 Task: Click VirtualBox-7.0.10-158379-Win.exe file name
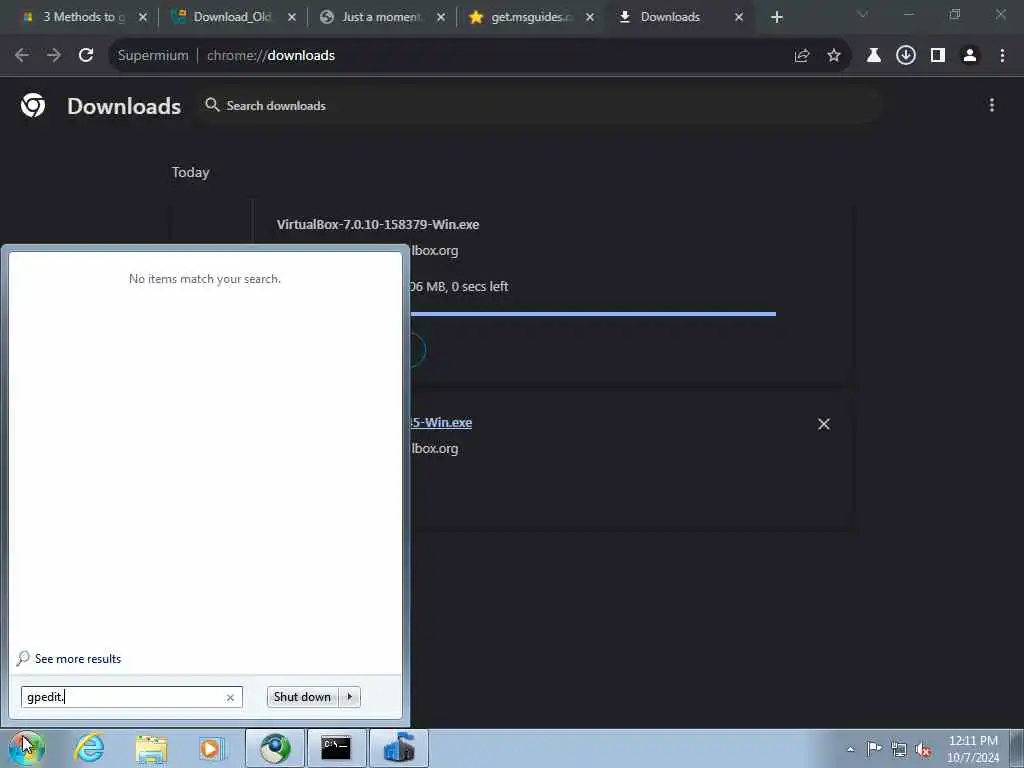pos(377,224)
